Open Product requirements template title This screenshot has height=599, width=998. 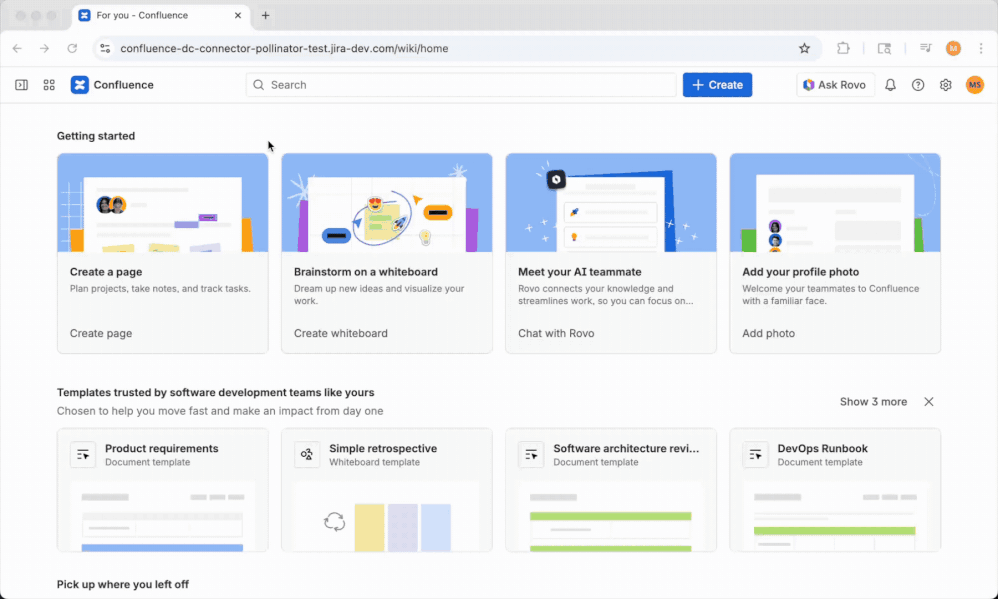tap(162, 448)
